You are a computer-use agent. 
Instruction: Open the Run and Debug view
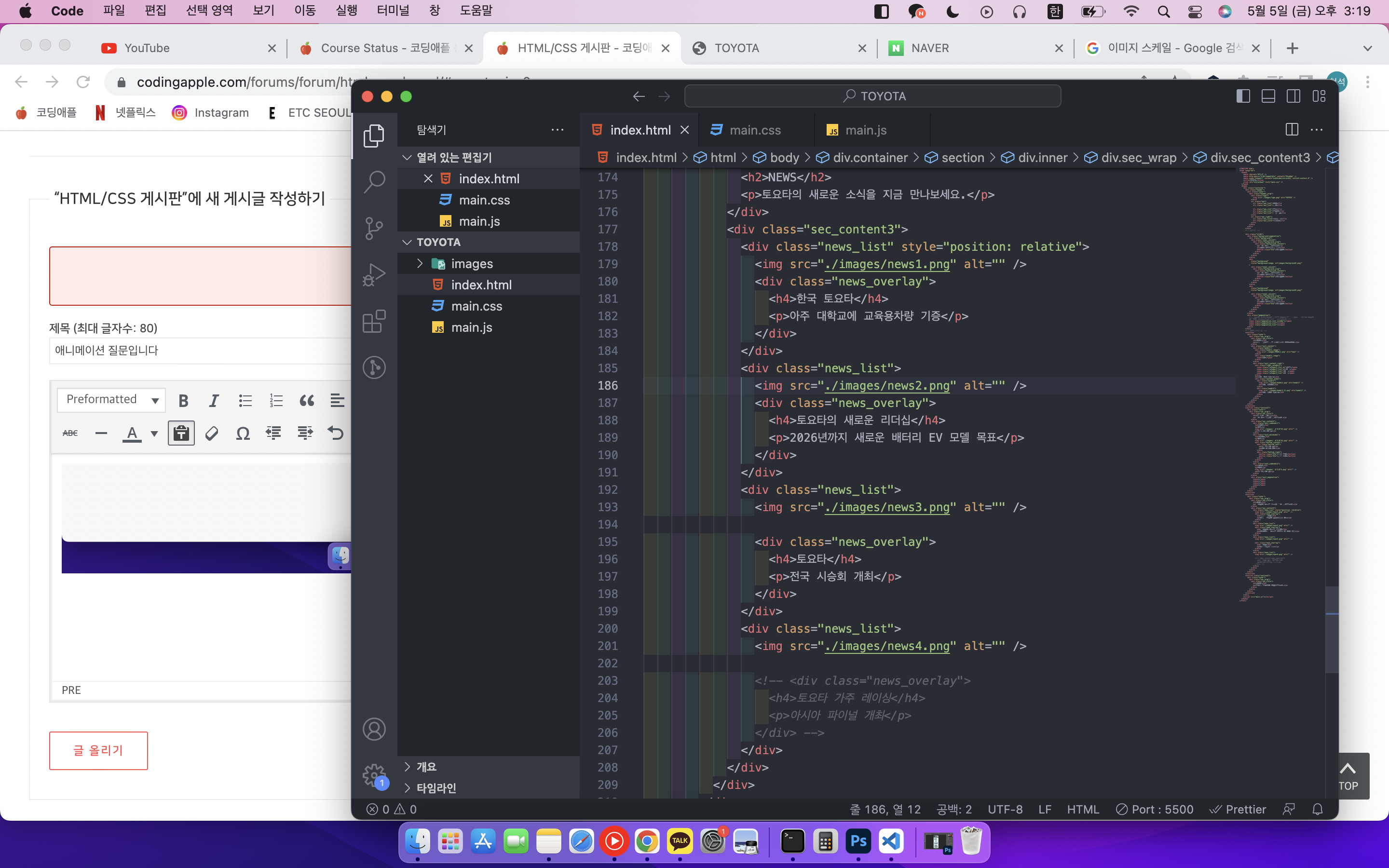click(374, 274)
